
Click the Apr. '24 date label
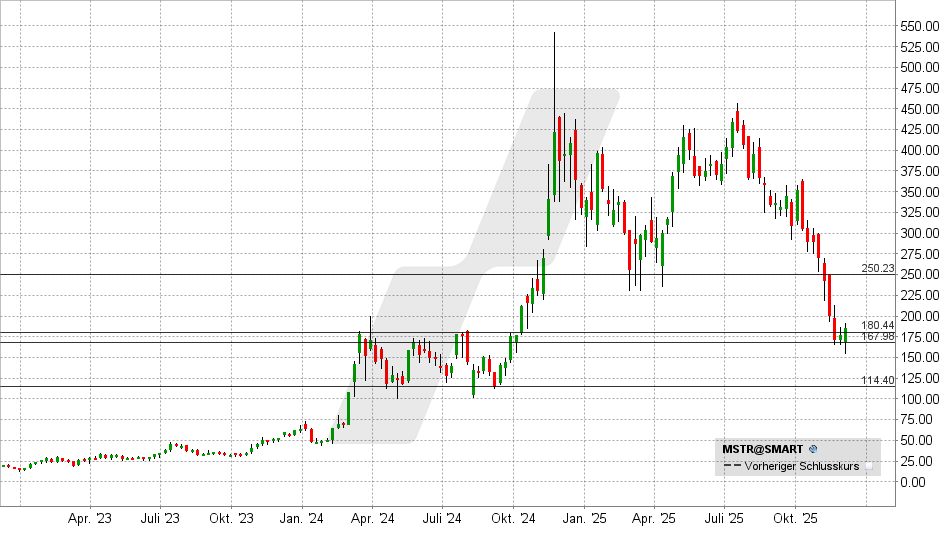click(372, 519)
